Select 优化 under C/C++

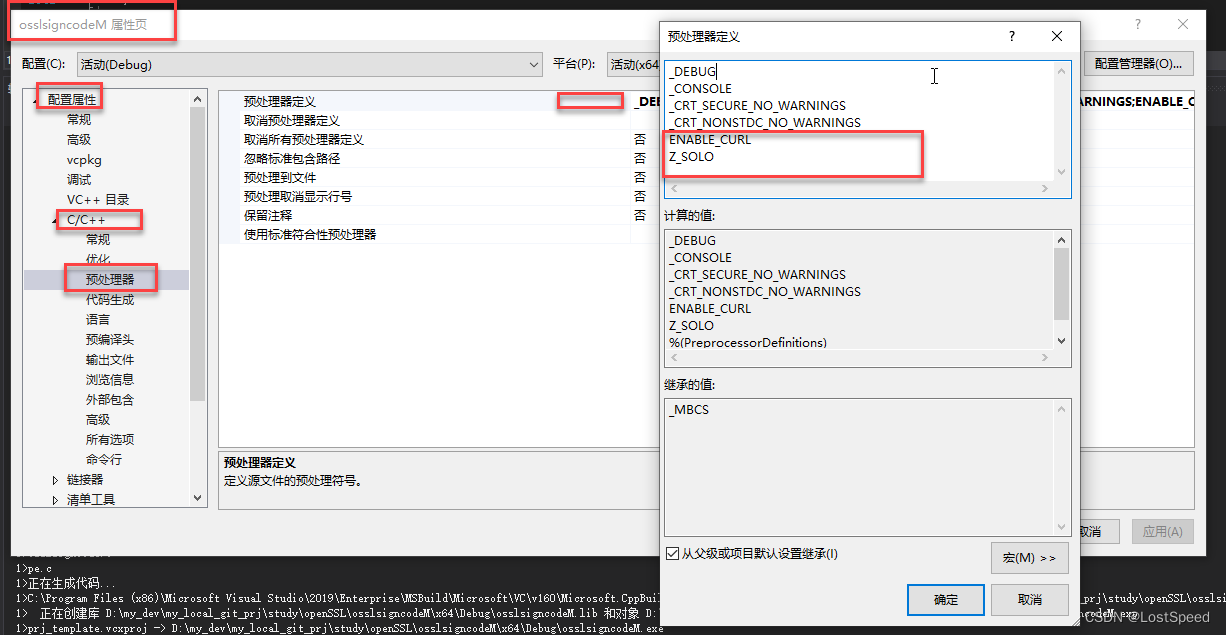(98, 260)
